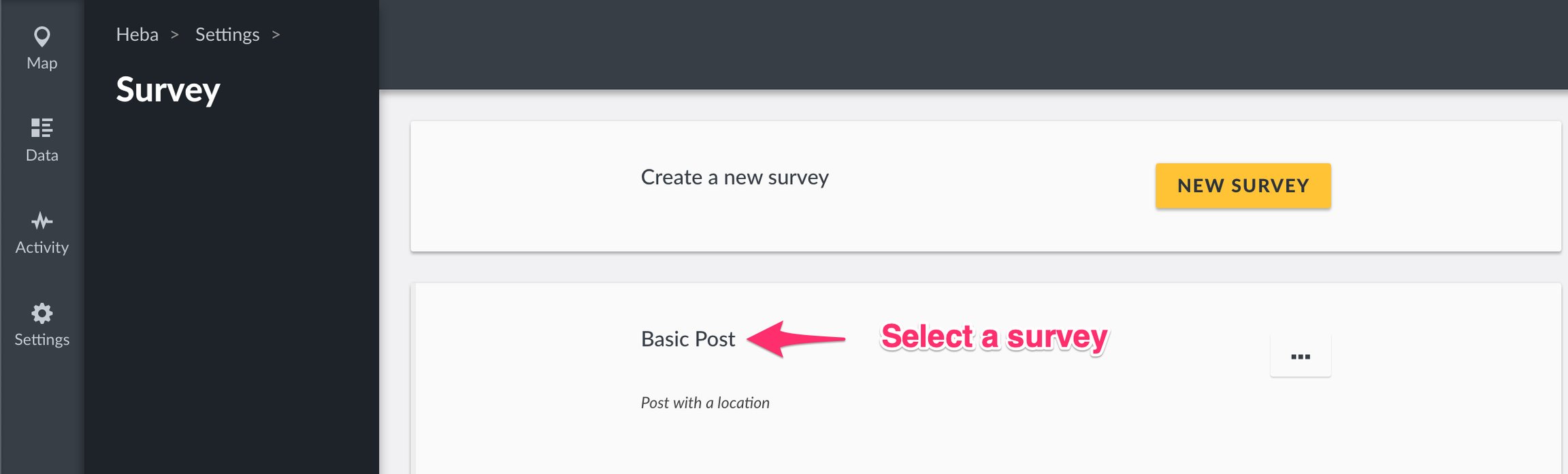Screen dimensions: 1568x474
Task: Click the 'Select a survey' annotation text
Action: (994, 337)
